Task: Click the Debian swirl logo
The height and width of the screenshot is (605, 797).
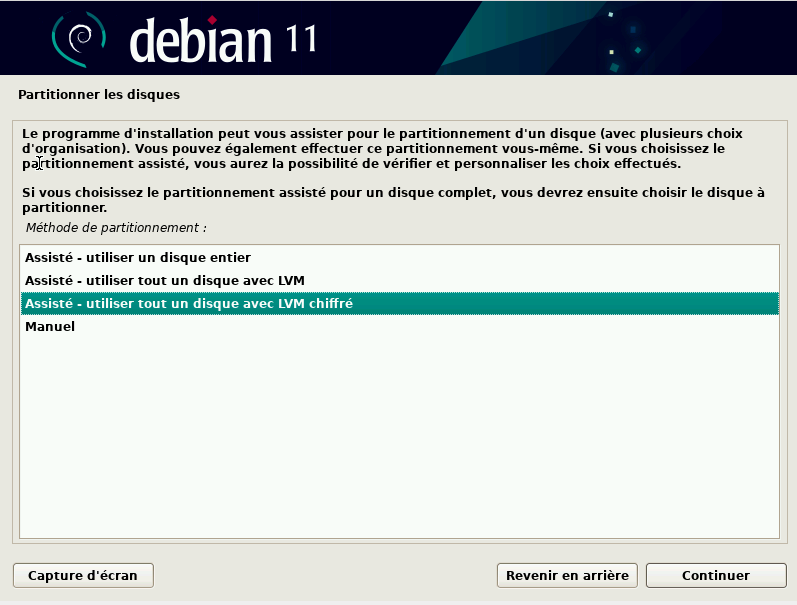Action: tap(78, 38)
